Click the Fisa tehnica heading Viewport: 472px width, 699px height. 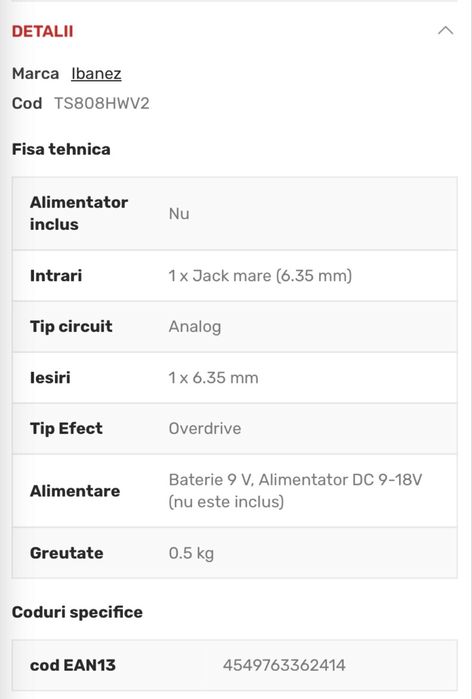tap(61, 149)
